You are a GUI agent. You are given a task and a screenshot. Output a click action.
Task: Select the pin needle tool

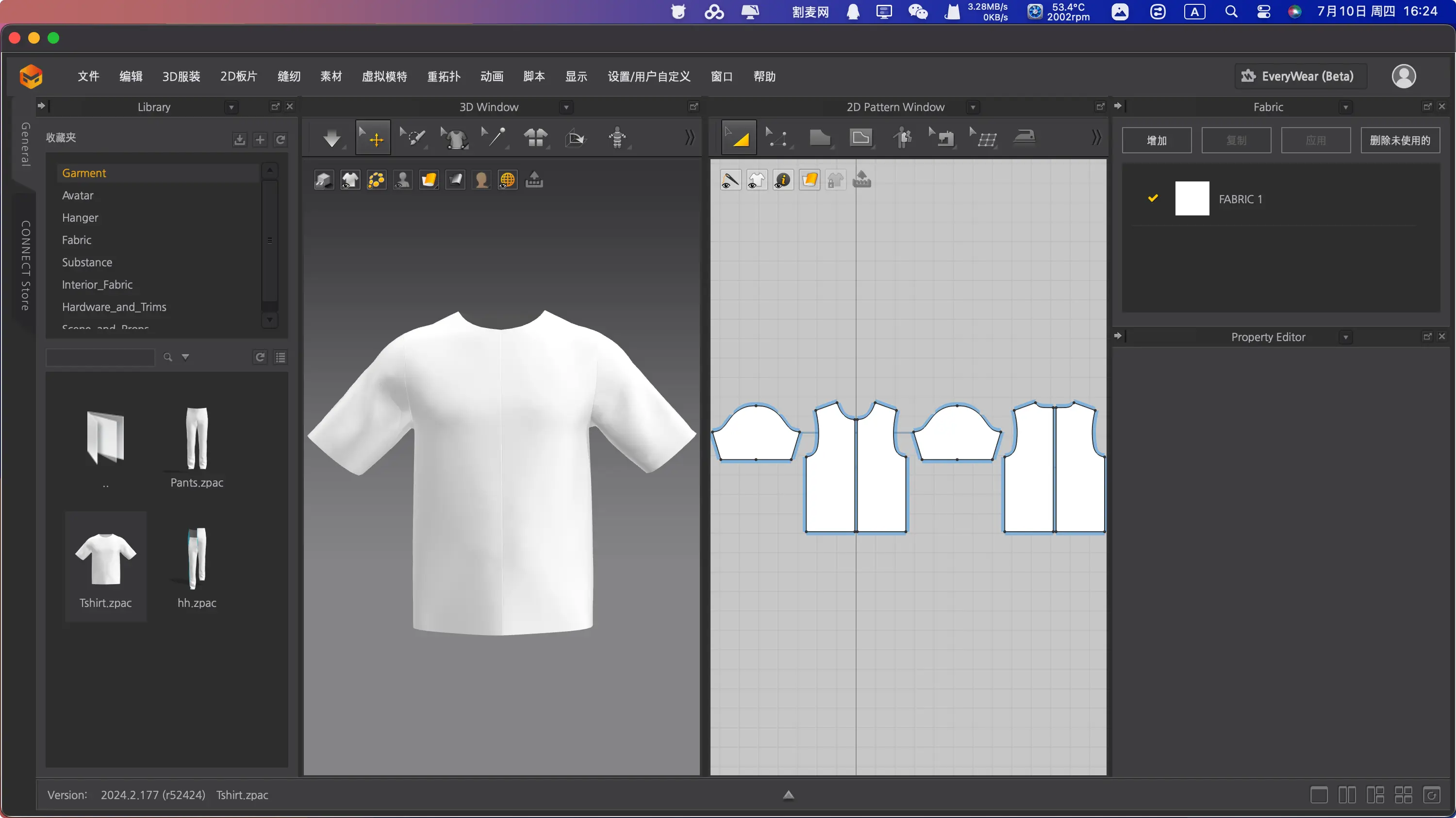pyautogui.click(x=495, y=138)
